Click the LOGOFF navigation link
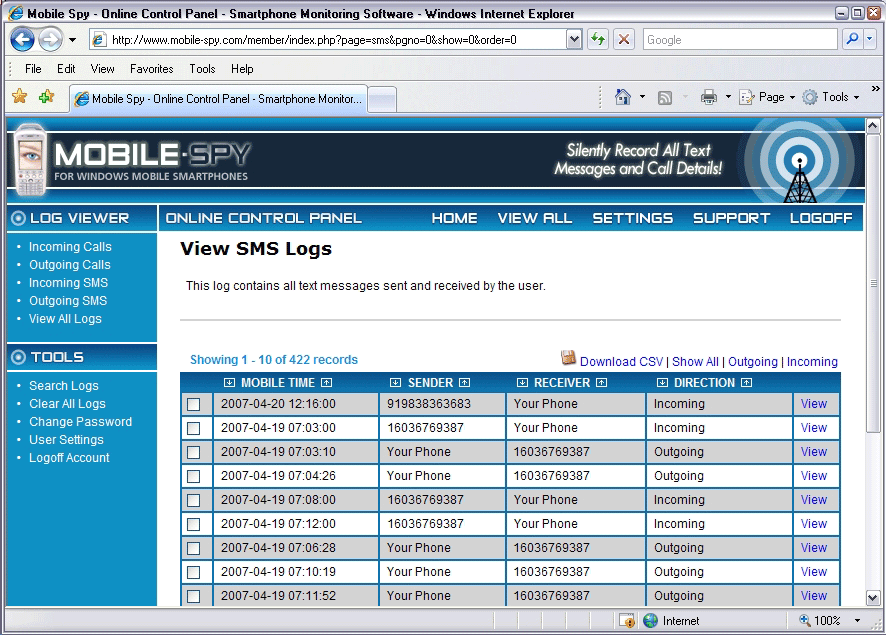 tap(821, 218)
